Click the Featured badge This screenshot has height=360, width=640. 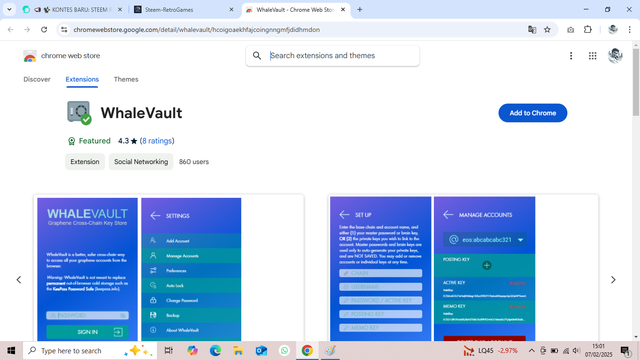[89, 141]
